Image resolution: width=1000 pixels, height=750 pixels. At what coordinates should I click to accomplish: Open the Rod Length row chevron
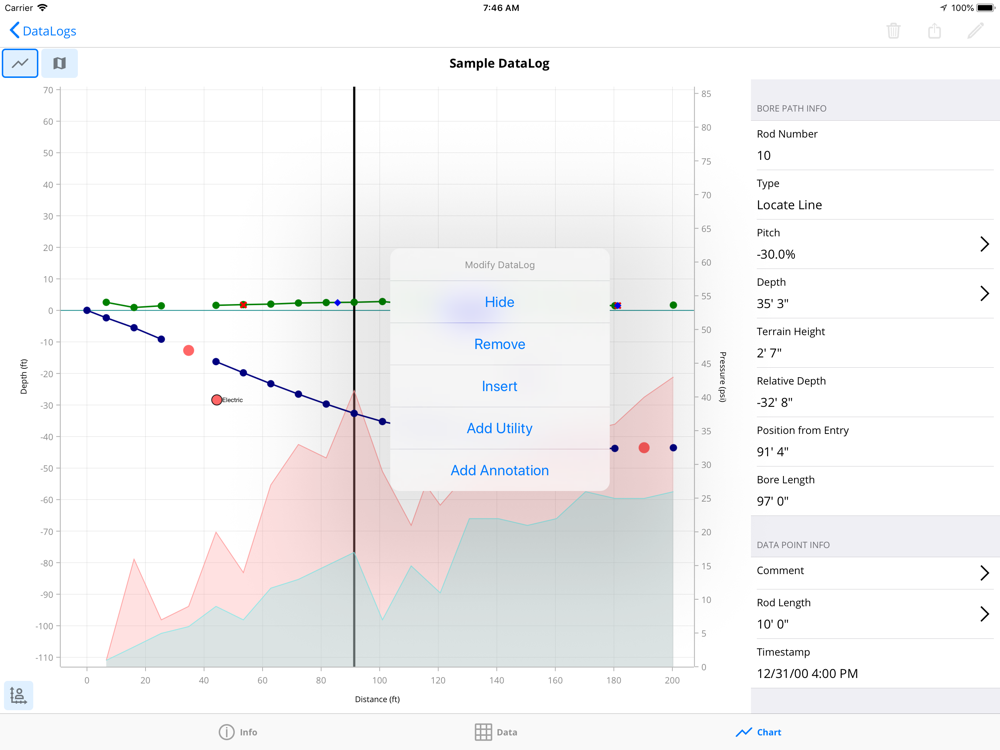click(x=984, y=613)
